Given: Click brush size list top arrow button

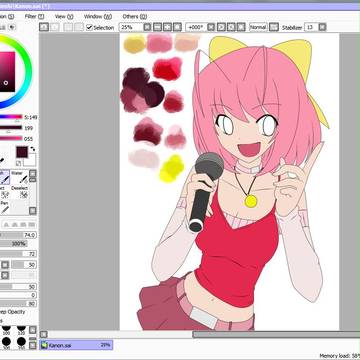Looking at the screenshot, I should pyautogui.click(x=33, y=330).
